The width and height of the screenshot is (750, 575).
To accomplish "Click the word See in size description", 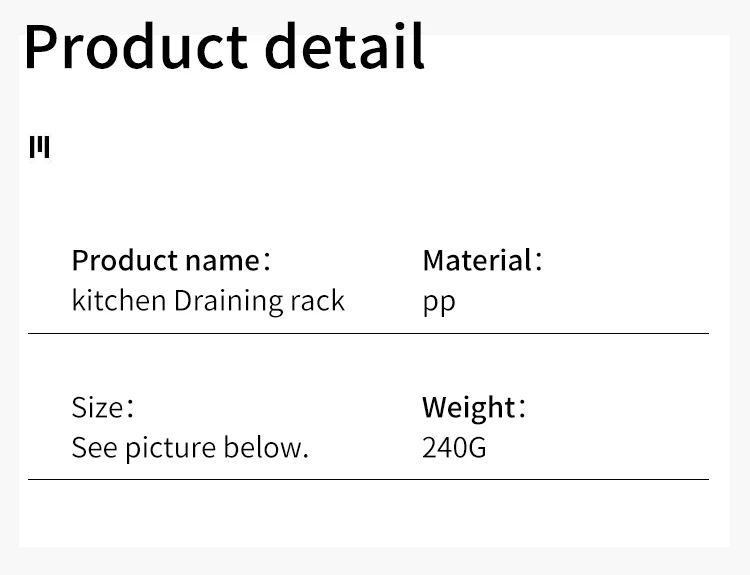I will 94,447.
